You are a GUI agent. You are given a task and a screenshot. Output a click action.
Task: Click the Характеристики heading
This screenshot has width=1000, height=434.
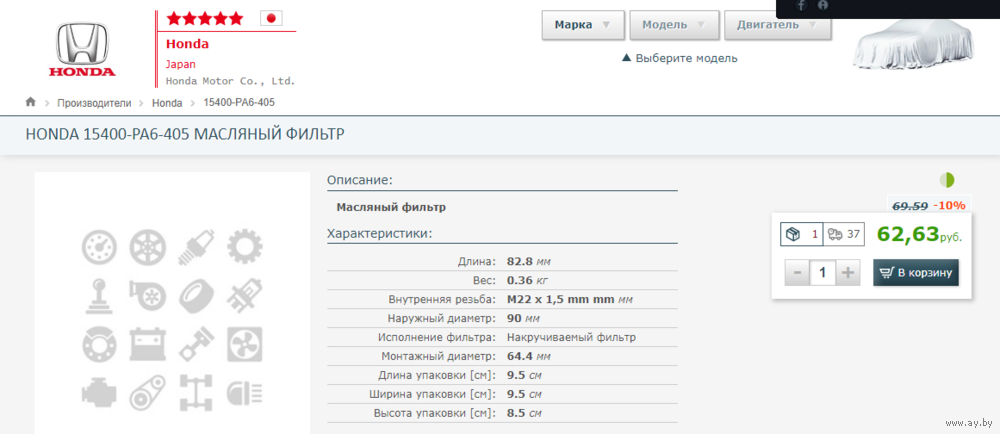379,234
